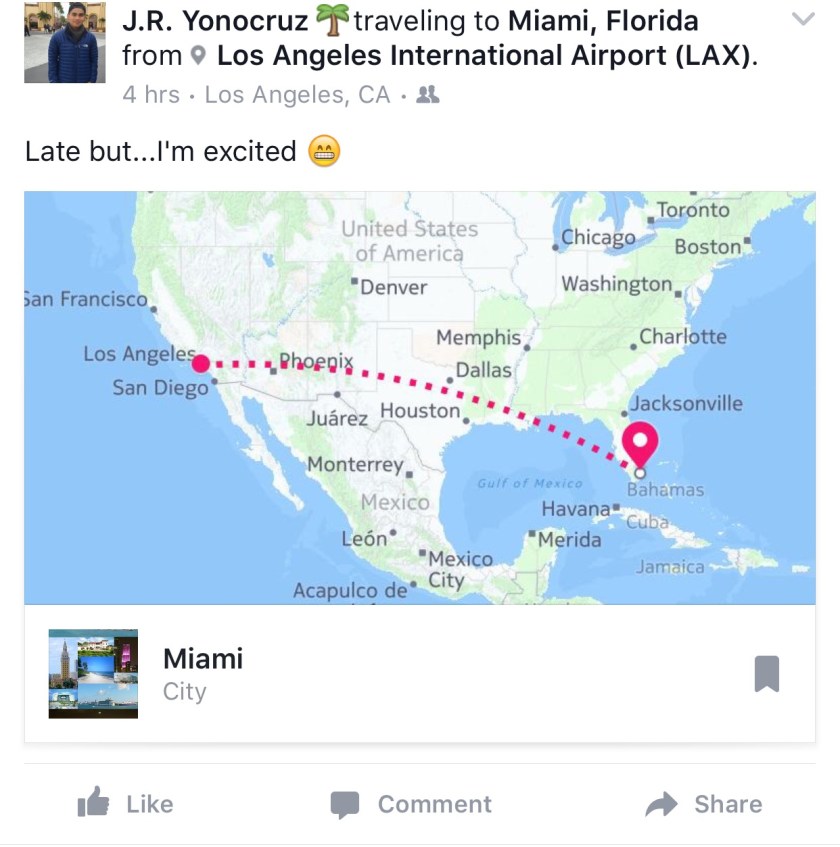This screenshot has height=847, width=840.
Task: Open the J.R. Yonocruz profile name link
Action: click(214, 20)
